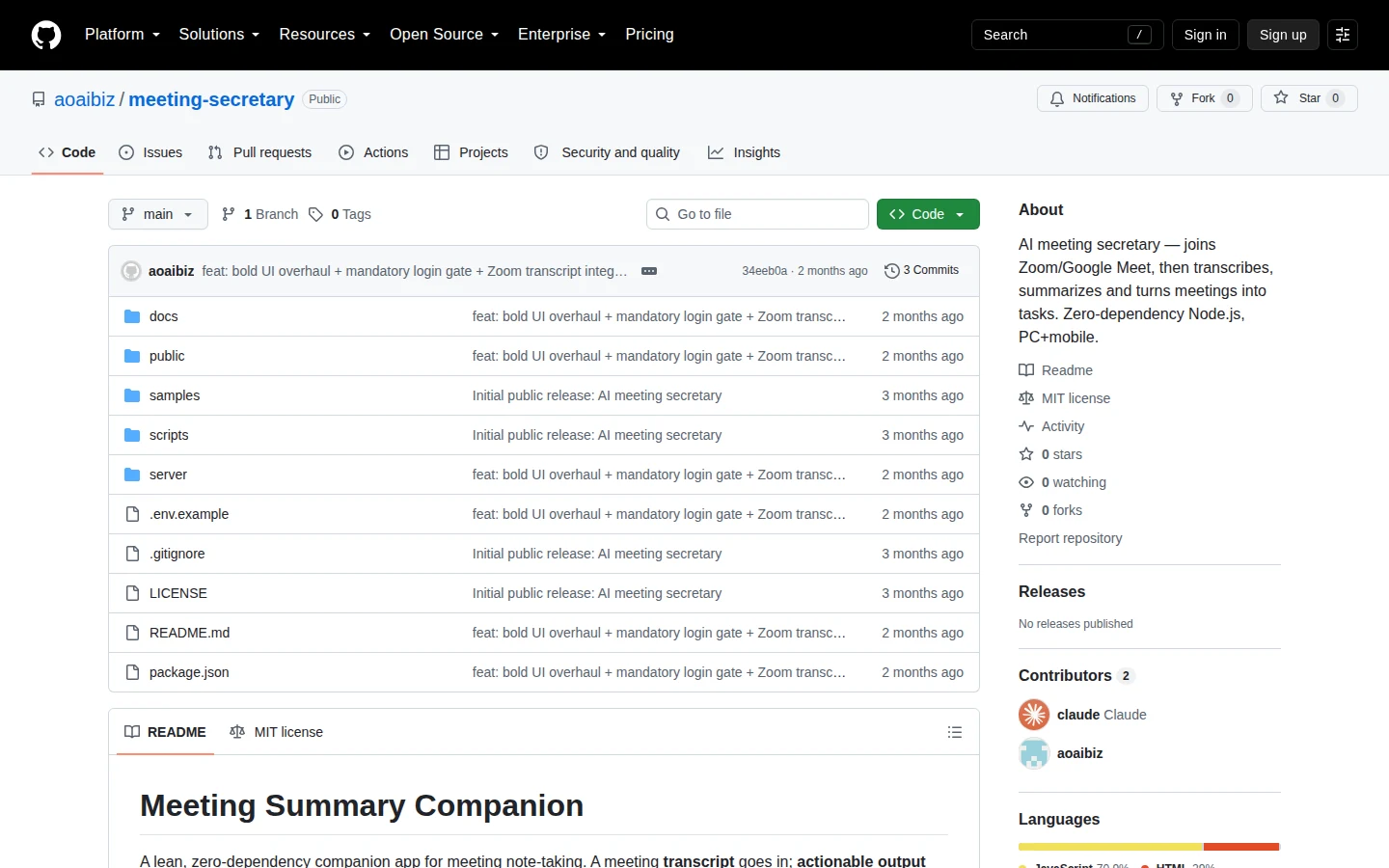The height and width of the screenshot is (868, 1389).
Task: View the 3 Commits history
Action: 922,271
